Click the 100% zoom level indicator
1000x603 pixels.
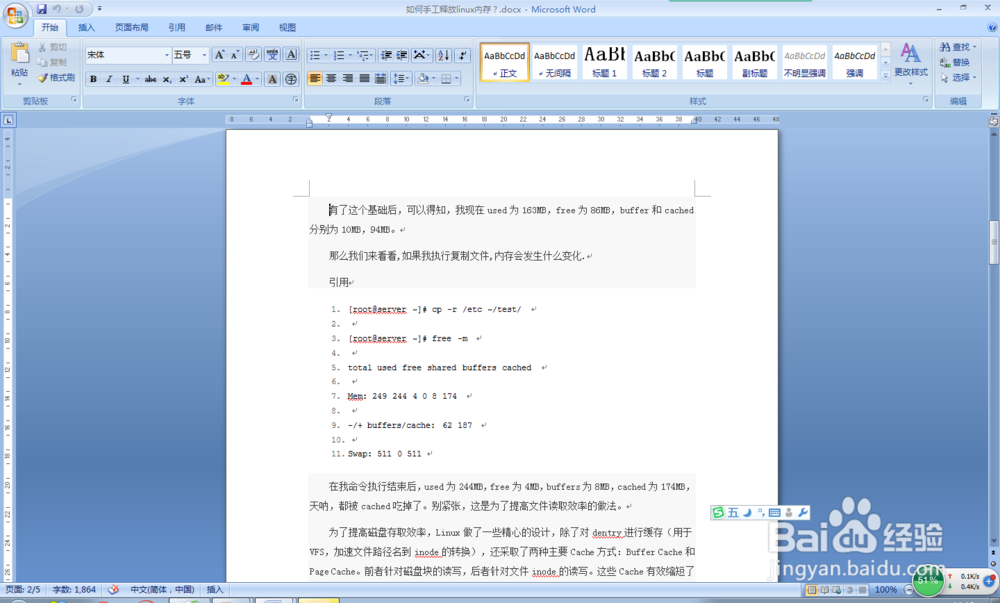point(886,590)
